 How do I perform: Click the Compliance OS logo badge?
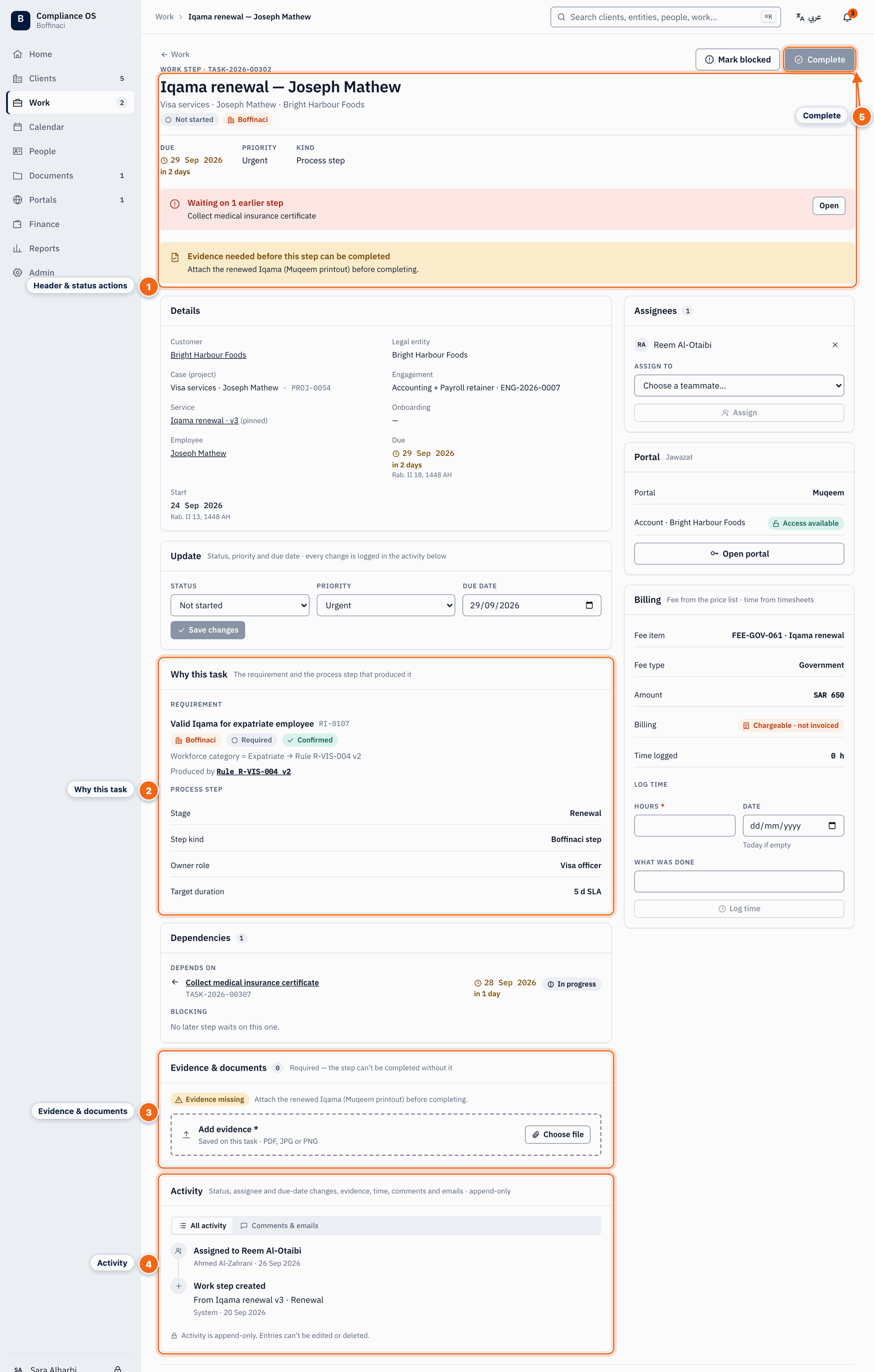(x=21, y=20)
